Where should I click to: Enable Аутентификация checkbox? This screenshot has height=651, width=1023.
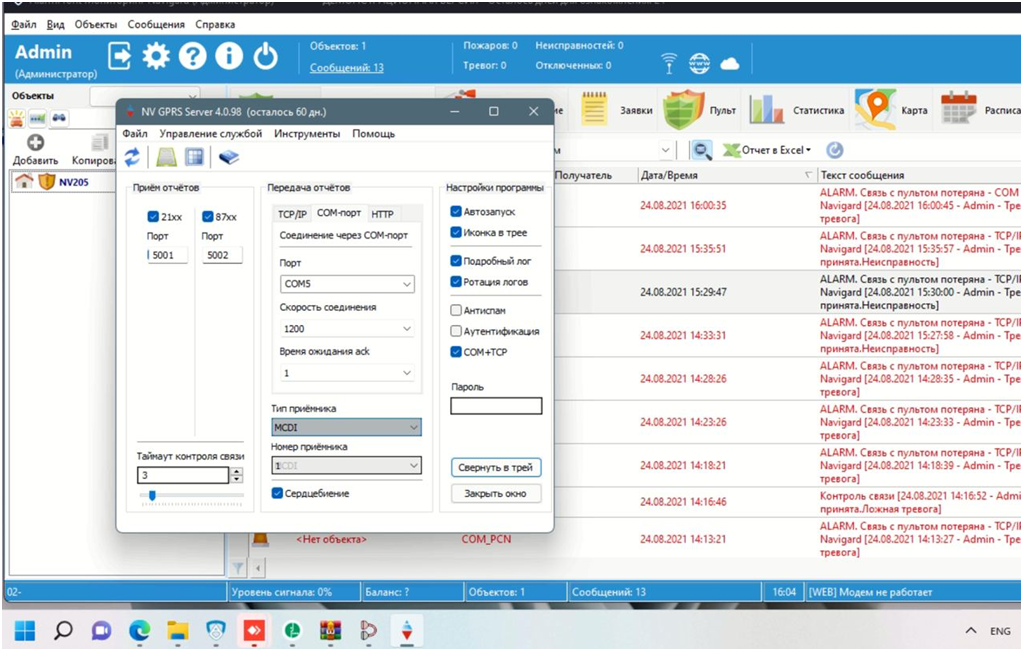point(456,331)
